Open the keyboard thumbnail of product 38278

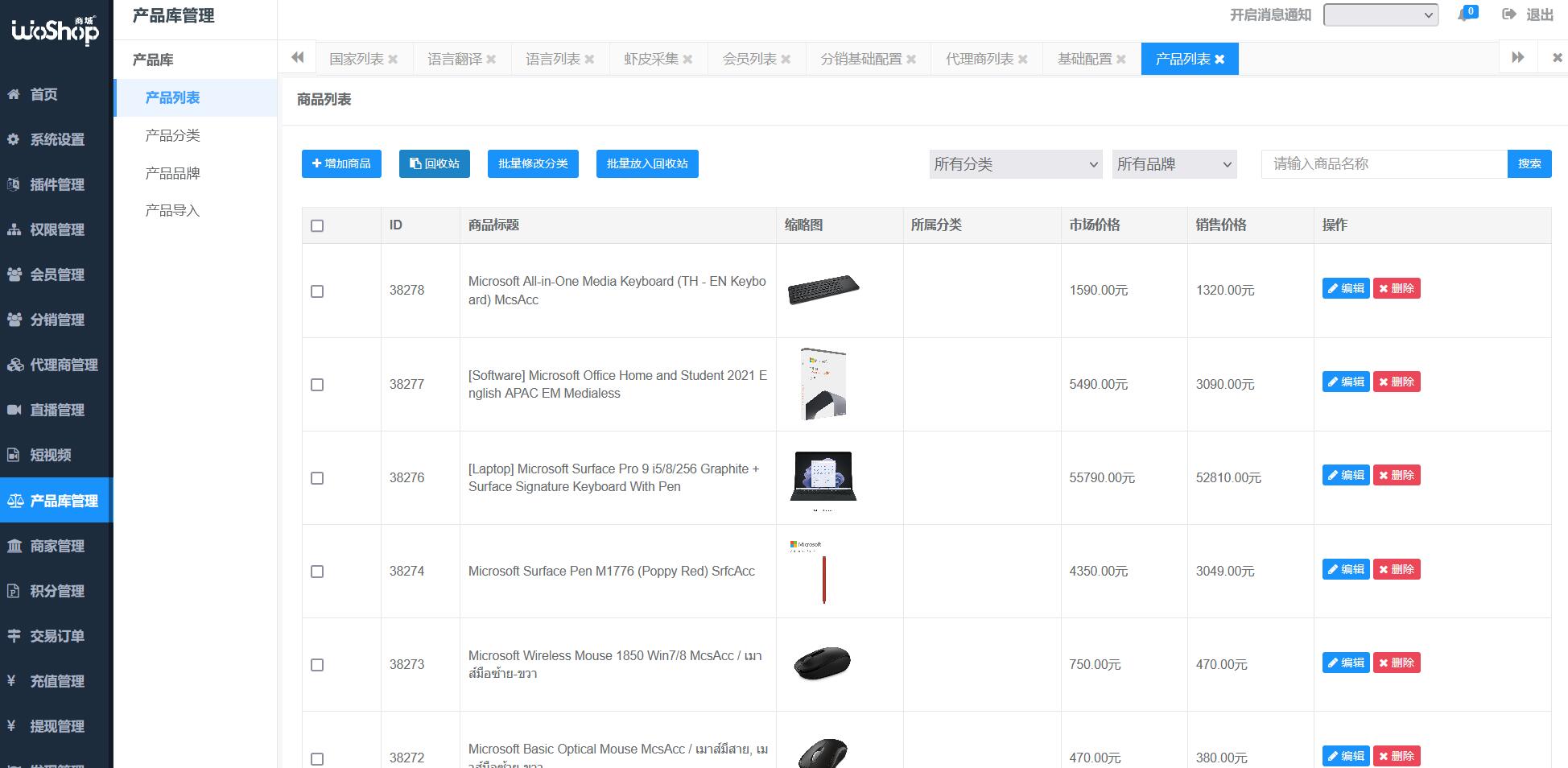coord(823,290)
